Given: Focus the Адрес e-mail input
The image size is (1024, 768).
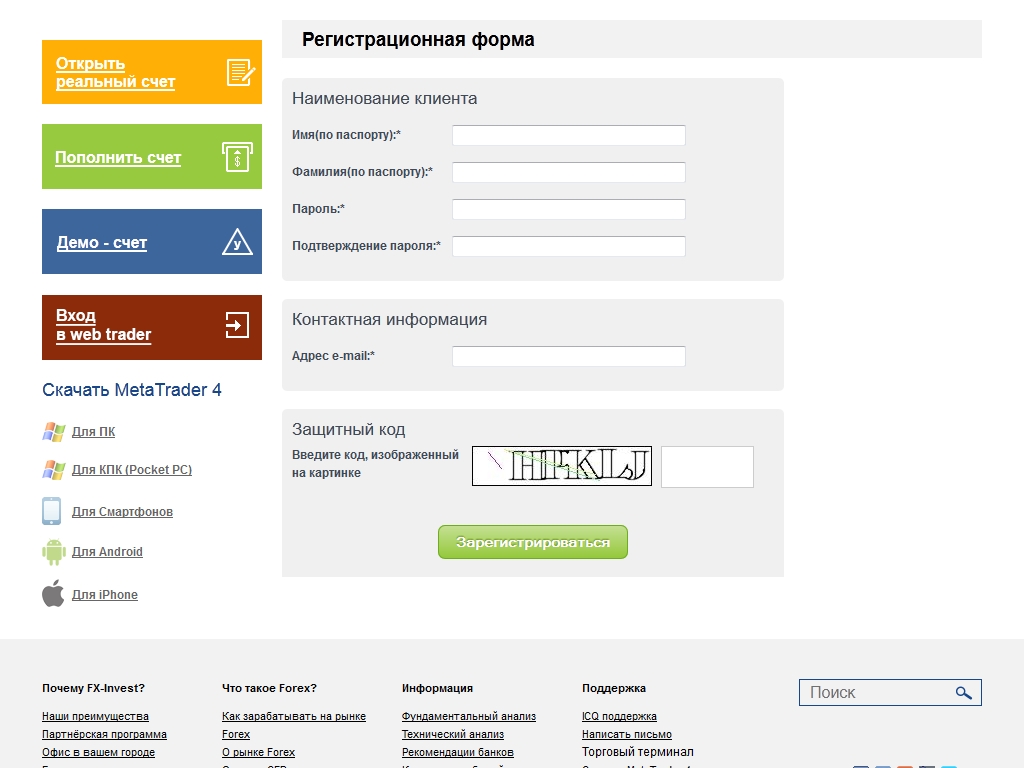Looking at the screenshot, I should pos(568,356).
